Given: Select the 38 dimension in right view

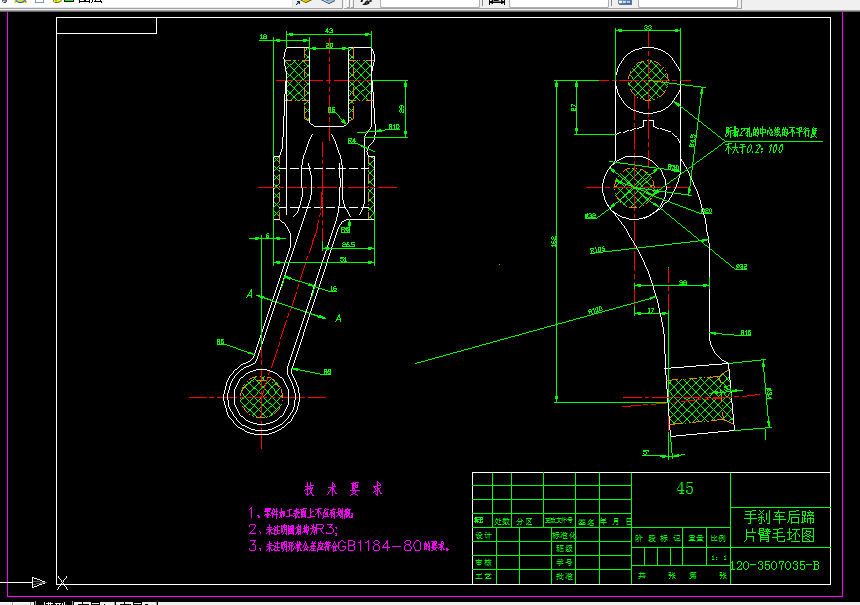Looking at the screenshot, I should [683, 282].
